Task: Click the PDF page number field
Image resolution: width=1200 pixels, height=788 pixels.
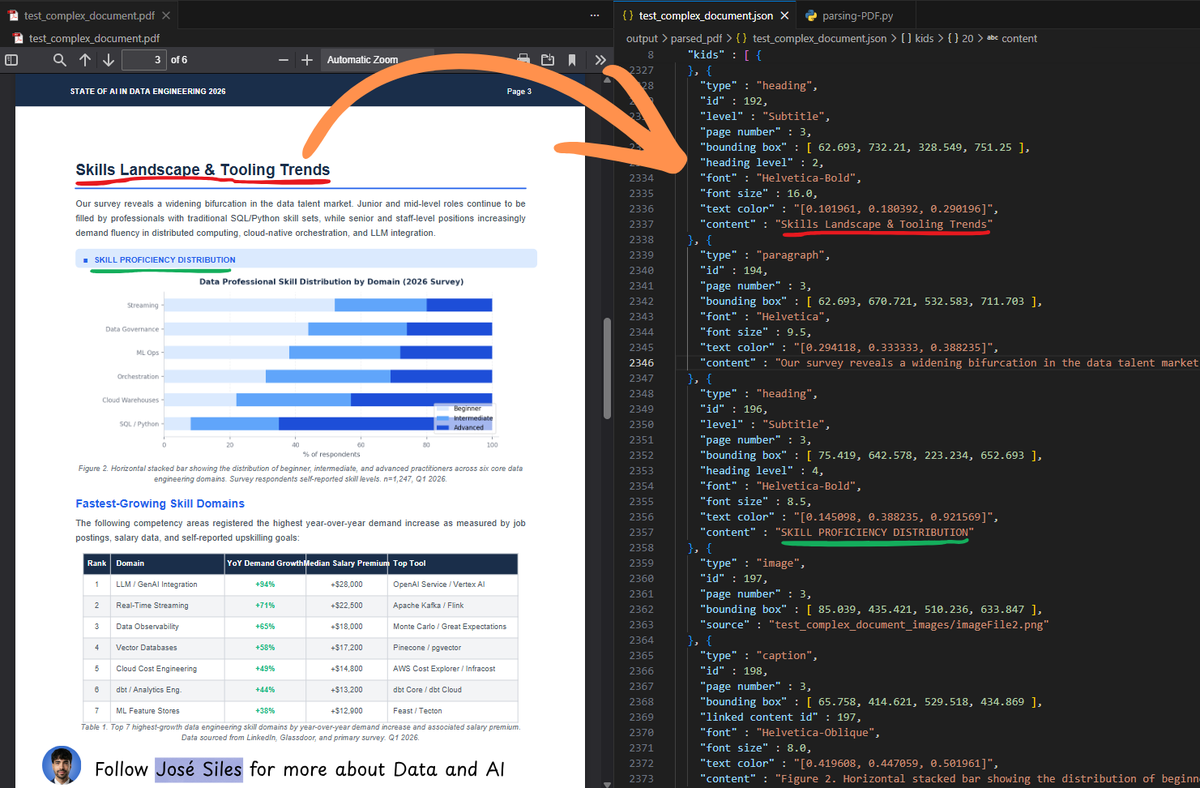Action: (144, 60)
